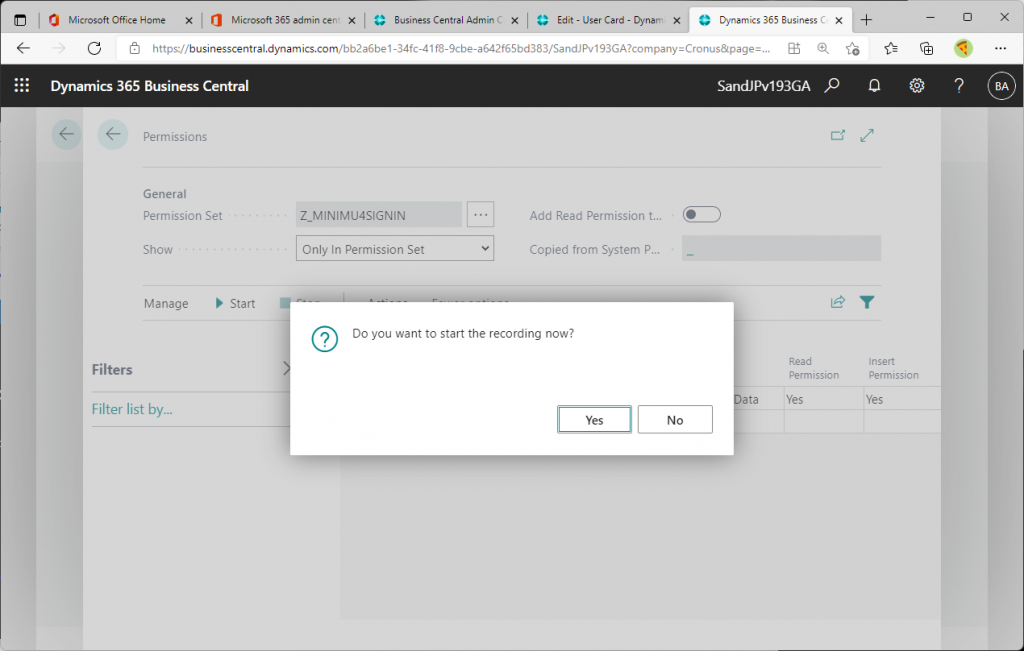1024x651 pixels.
Task: Start permission recording from the toolbar
Action: 235,303
